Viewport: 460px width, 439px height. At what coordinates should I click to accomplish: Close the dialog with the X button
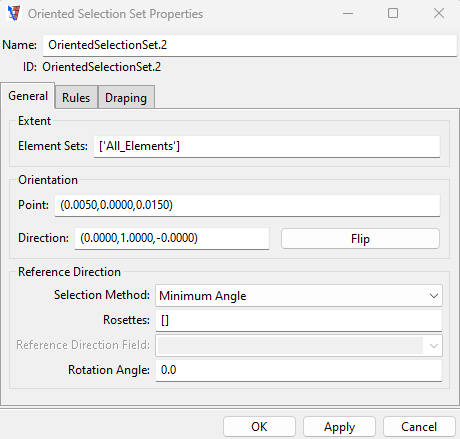(x=439, y=13)
